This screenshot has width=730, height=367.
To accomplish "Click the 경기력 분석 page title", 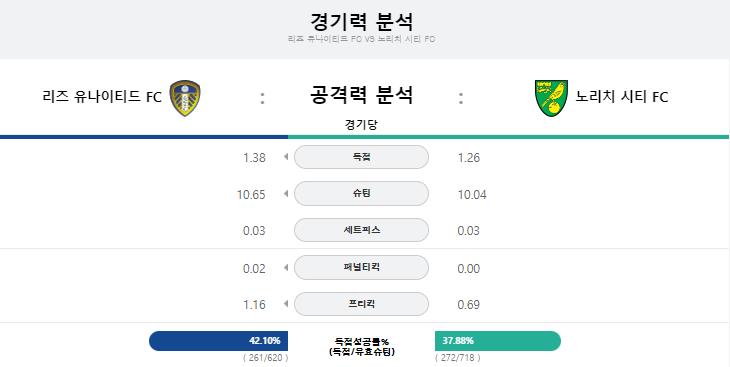I will tap(361, 21).
